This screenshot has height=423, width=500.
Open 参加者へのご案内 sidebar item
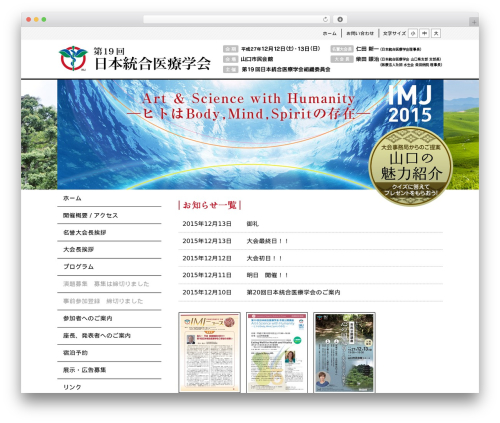(109, 318)
